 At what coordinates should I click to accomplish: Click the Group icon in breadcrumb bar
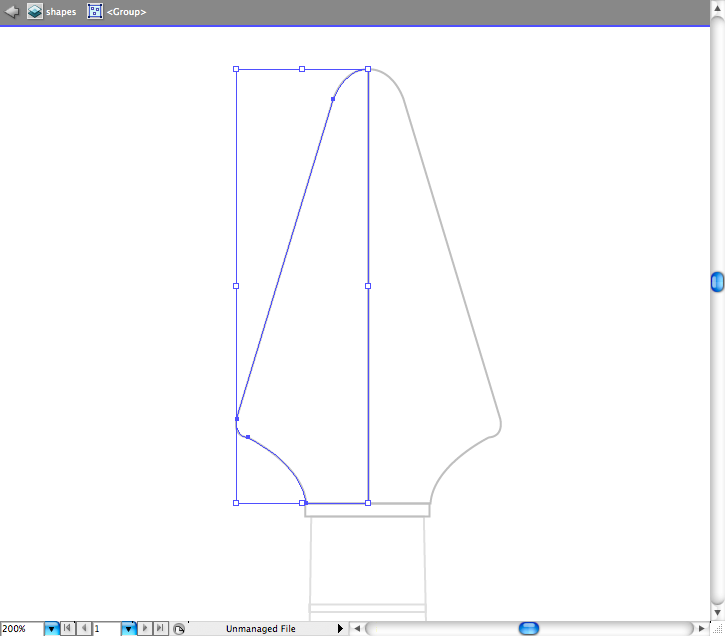coord(95,12)
